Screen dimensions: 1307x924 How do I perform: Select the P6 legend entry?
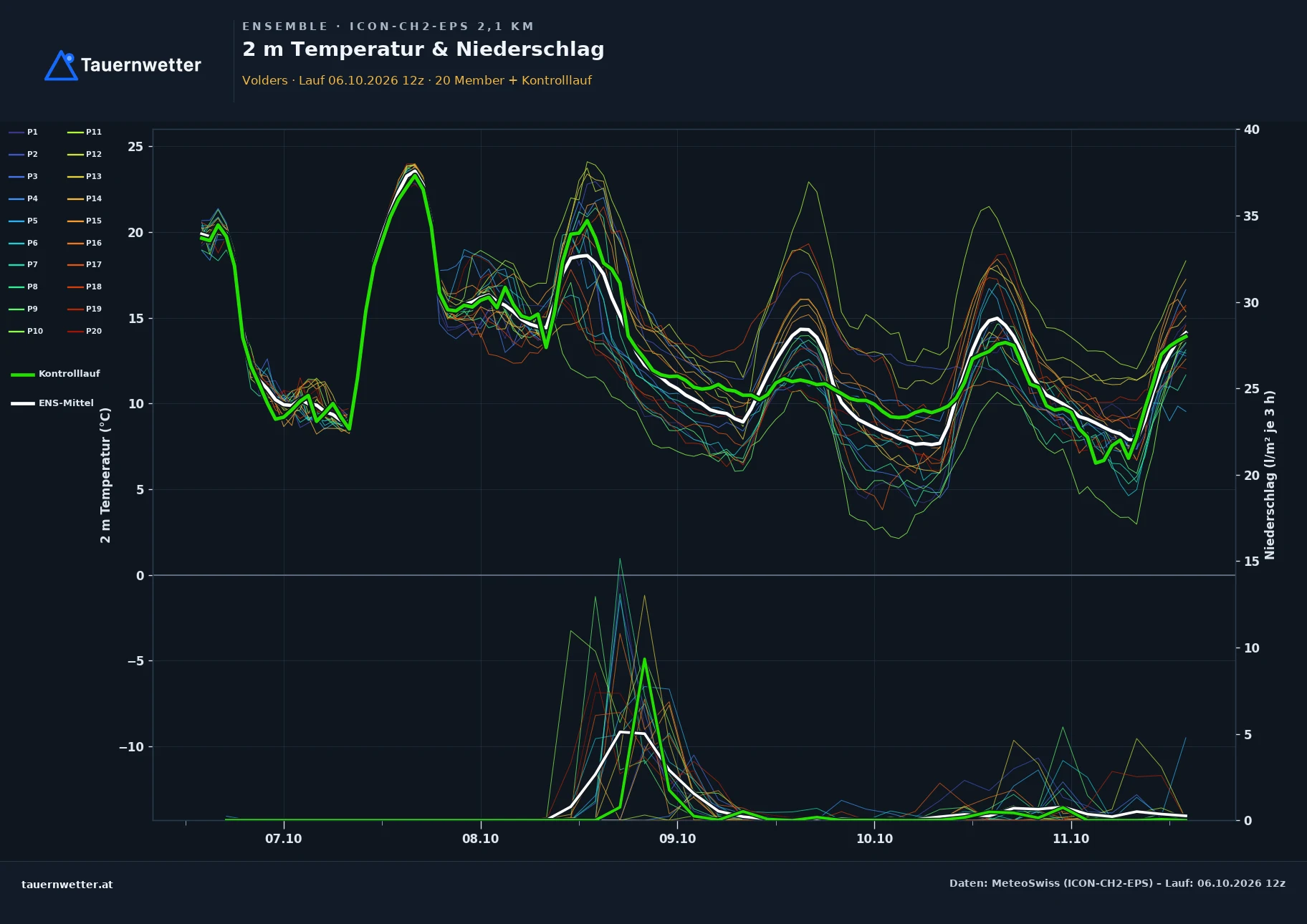pos(24,243)
